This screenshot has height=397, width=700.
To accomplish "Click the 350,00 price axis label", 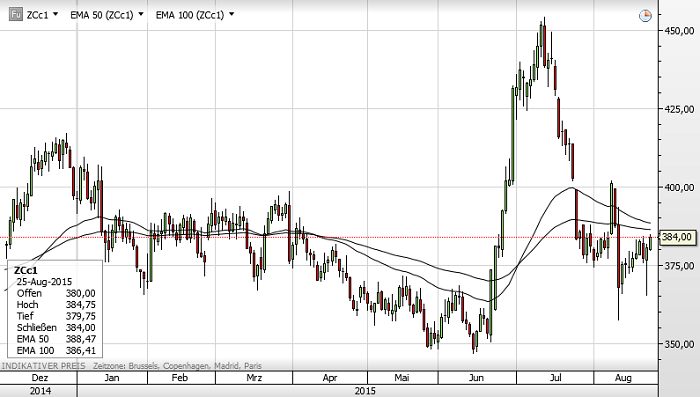I will pos(679,344).
